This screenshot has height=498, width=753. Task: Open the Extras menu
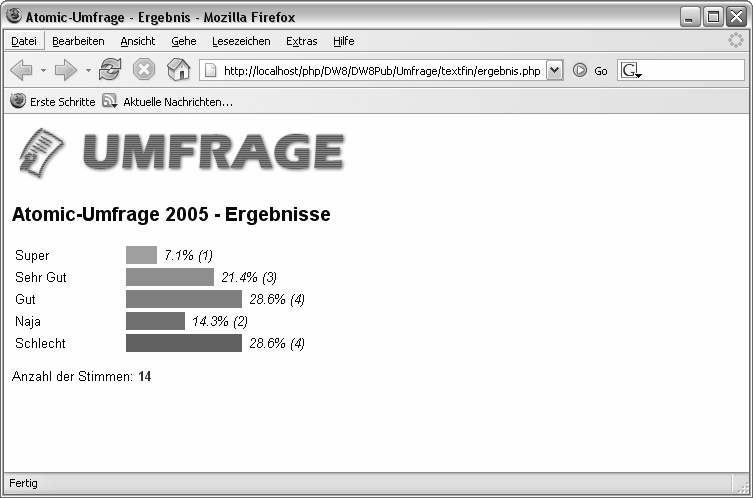click(x=301, y=41)
